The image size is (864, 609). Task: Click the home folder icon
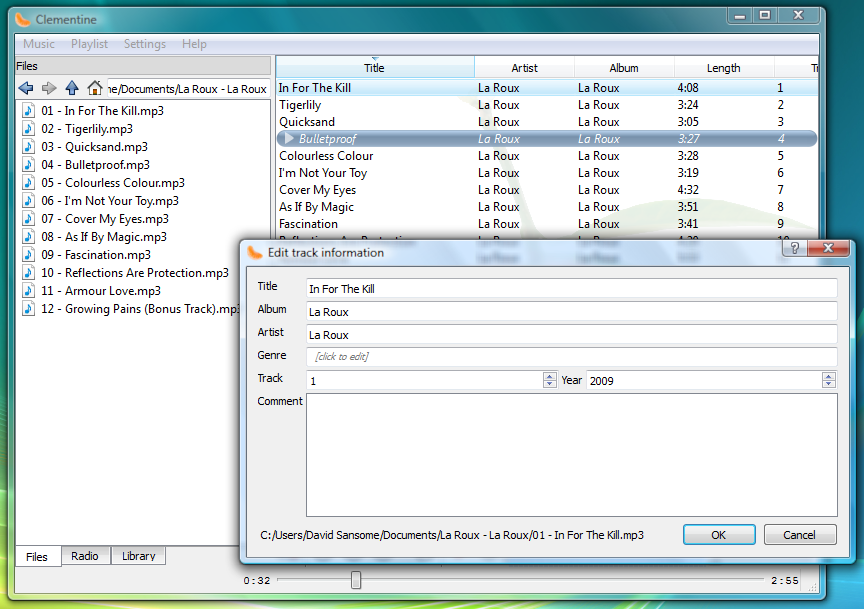click(95, 88)
